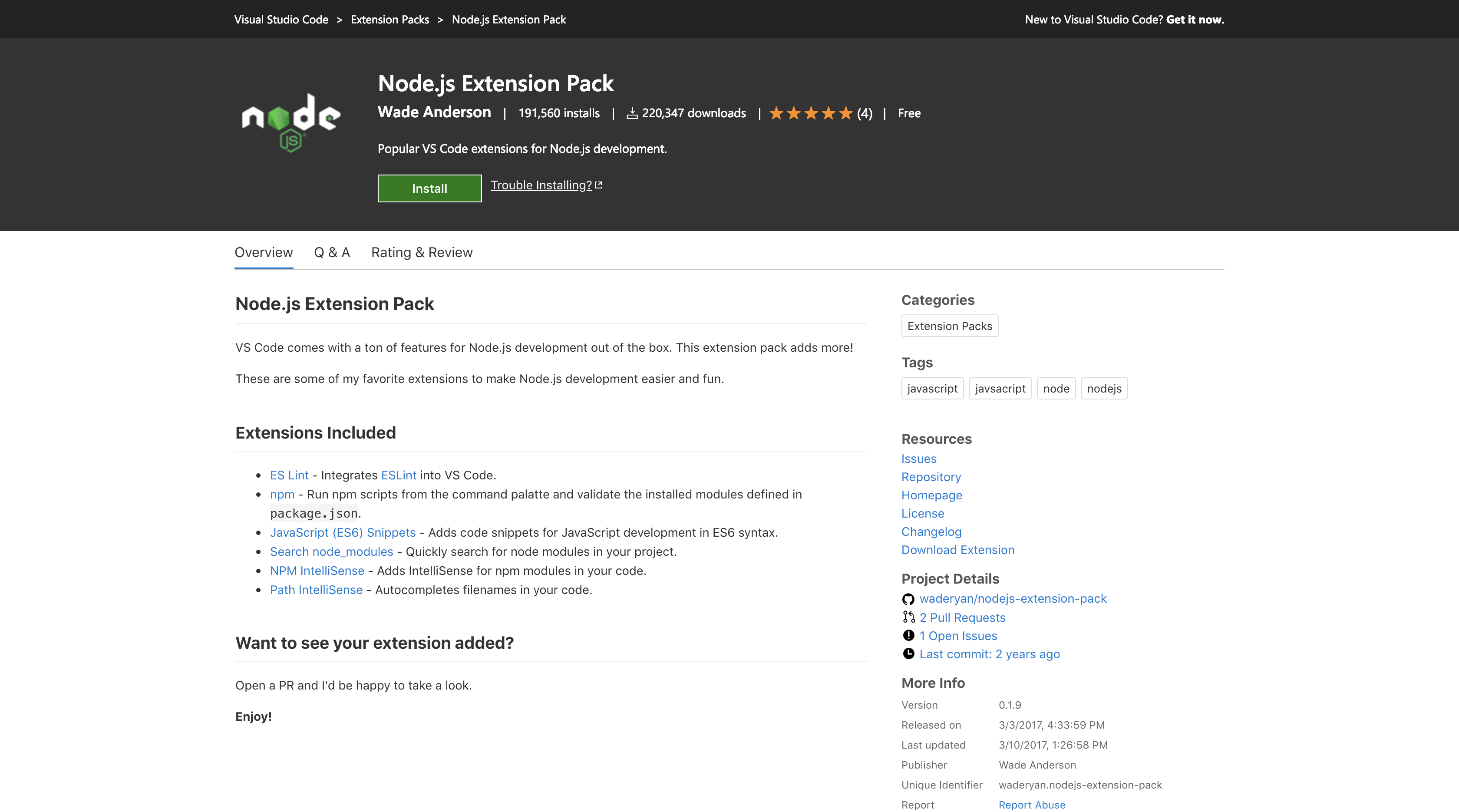Screen dimensions: 1459x812
Task: Open the npm extension link
Action: 282,494
